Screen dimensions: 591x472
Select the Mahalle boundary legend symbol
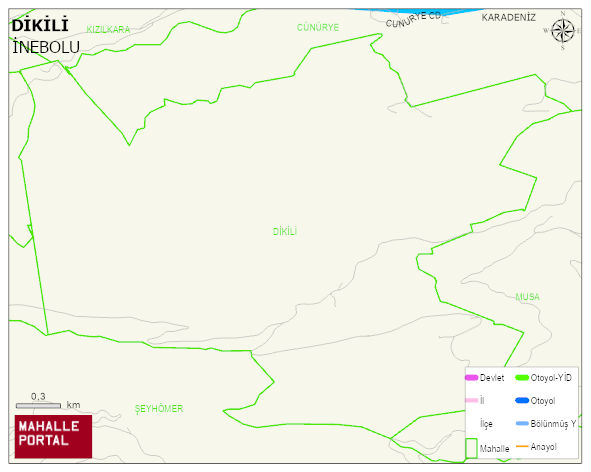coord(471,448)
